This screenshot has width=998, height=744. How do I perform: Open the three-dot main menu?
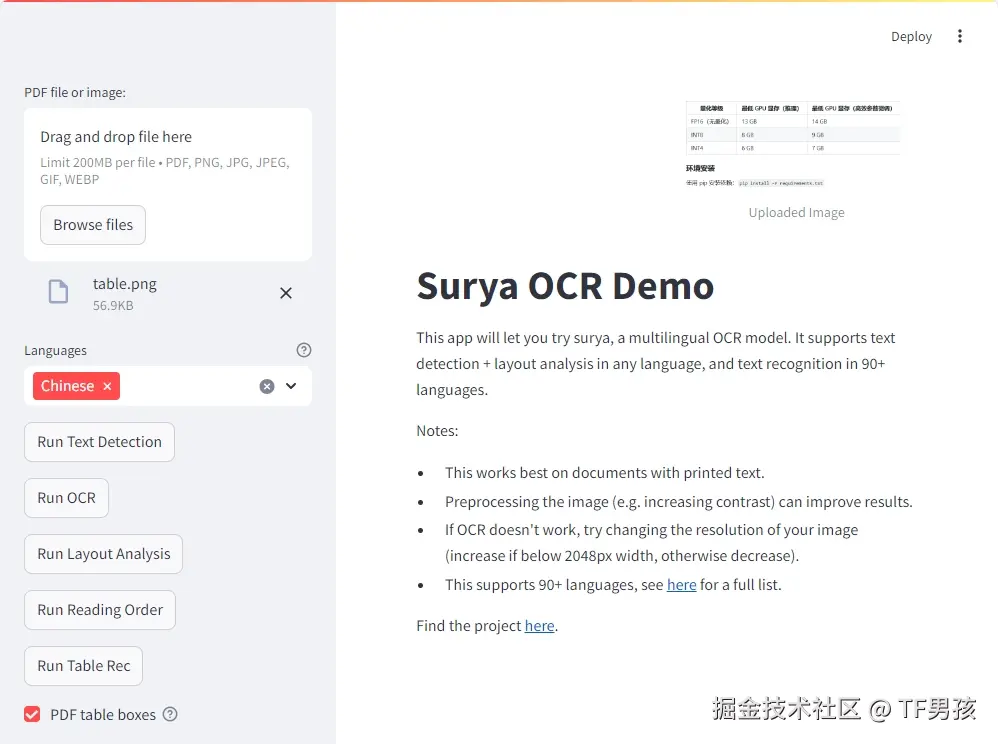click(x=960, y=36)
